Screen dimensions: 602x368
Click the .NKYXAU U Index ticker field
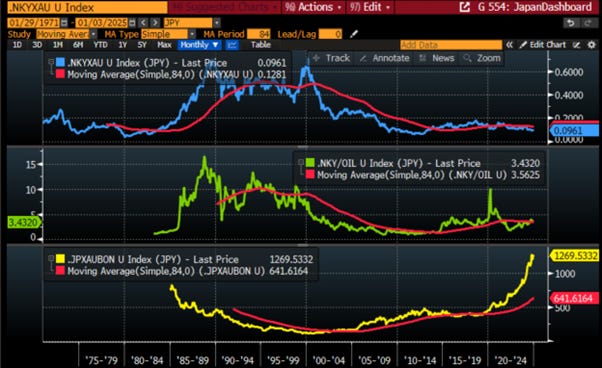(x=87, y=7)
